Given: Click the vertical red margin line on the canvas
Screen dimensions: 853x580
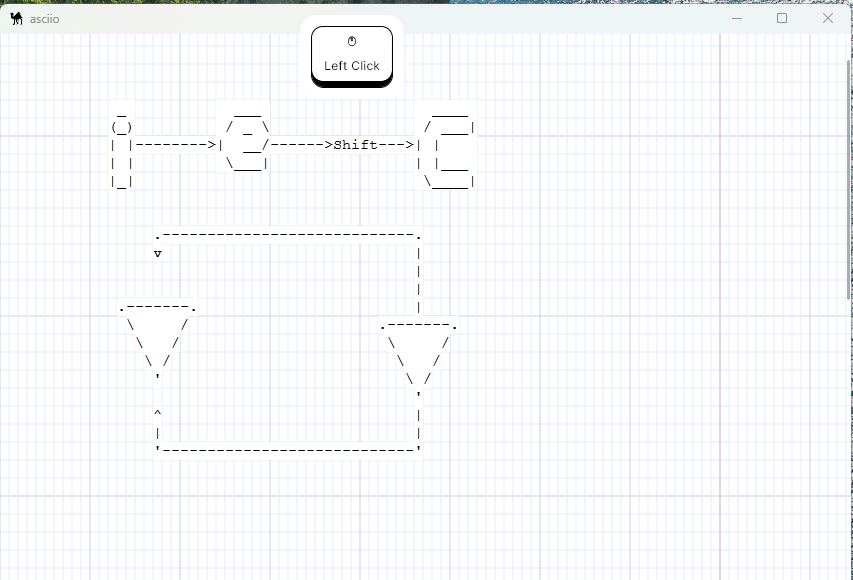Looking at the screenshot, I should pyautogui.click(x=719, y=300).
